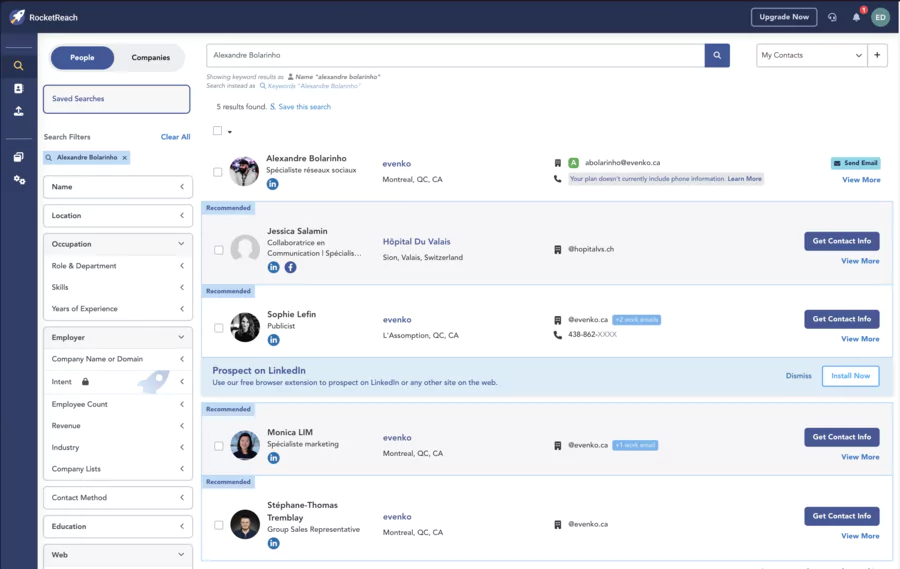Open the notifications bell

pos(856,17)
